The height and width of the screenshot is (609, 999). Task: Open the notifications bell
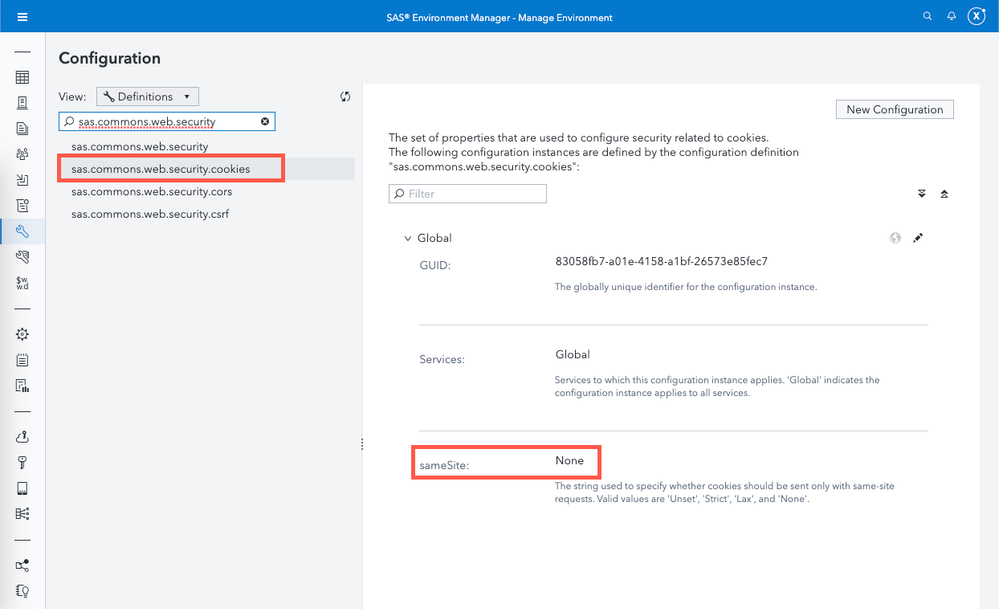951,17
